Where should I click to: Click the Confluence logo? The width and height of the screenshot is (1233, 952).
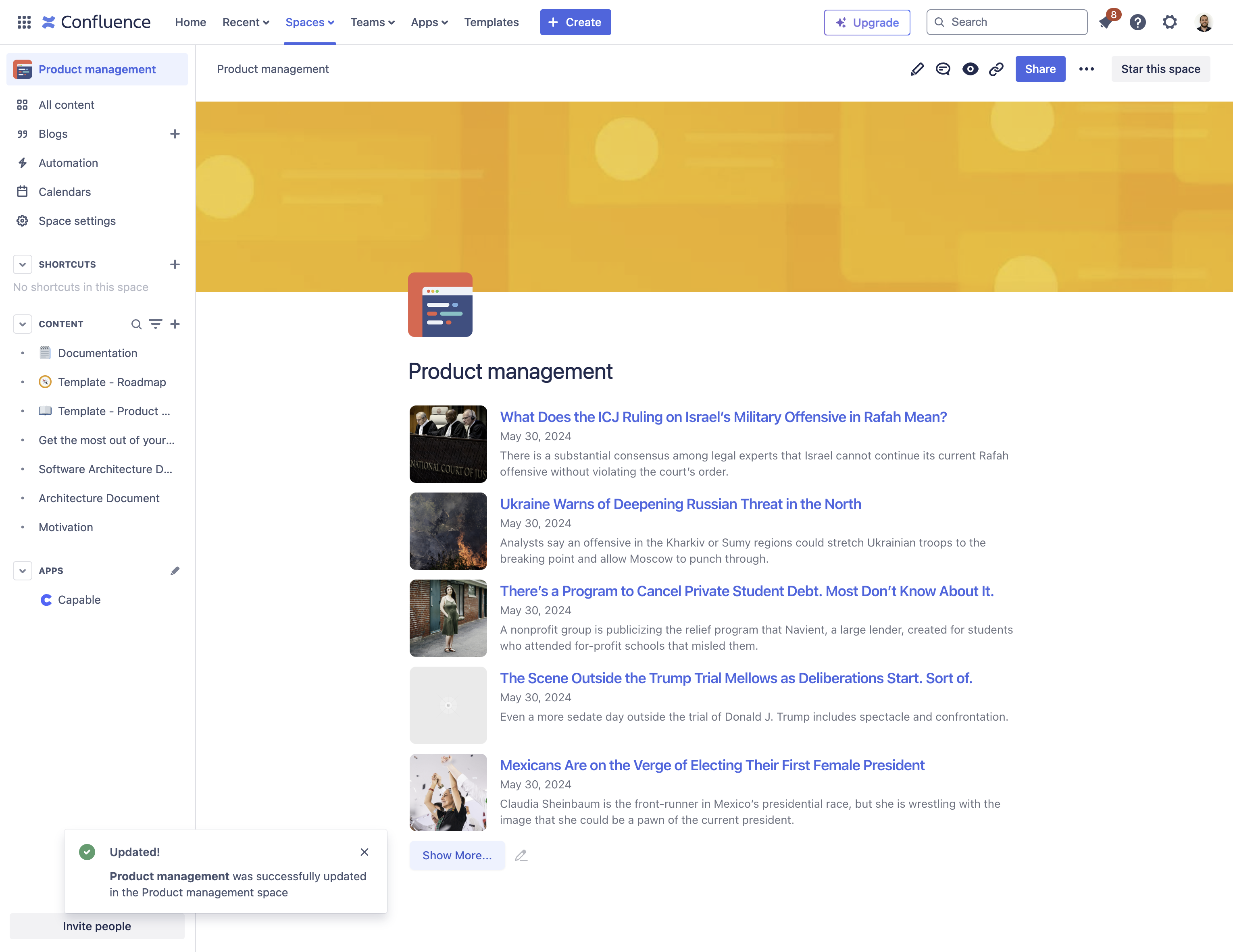coord(96,22)
